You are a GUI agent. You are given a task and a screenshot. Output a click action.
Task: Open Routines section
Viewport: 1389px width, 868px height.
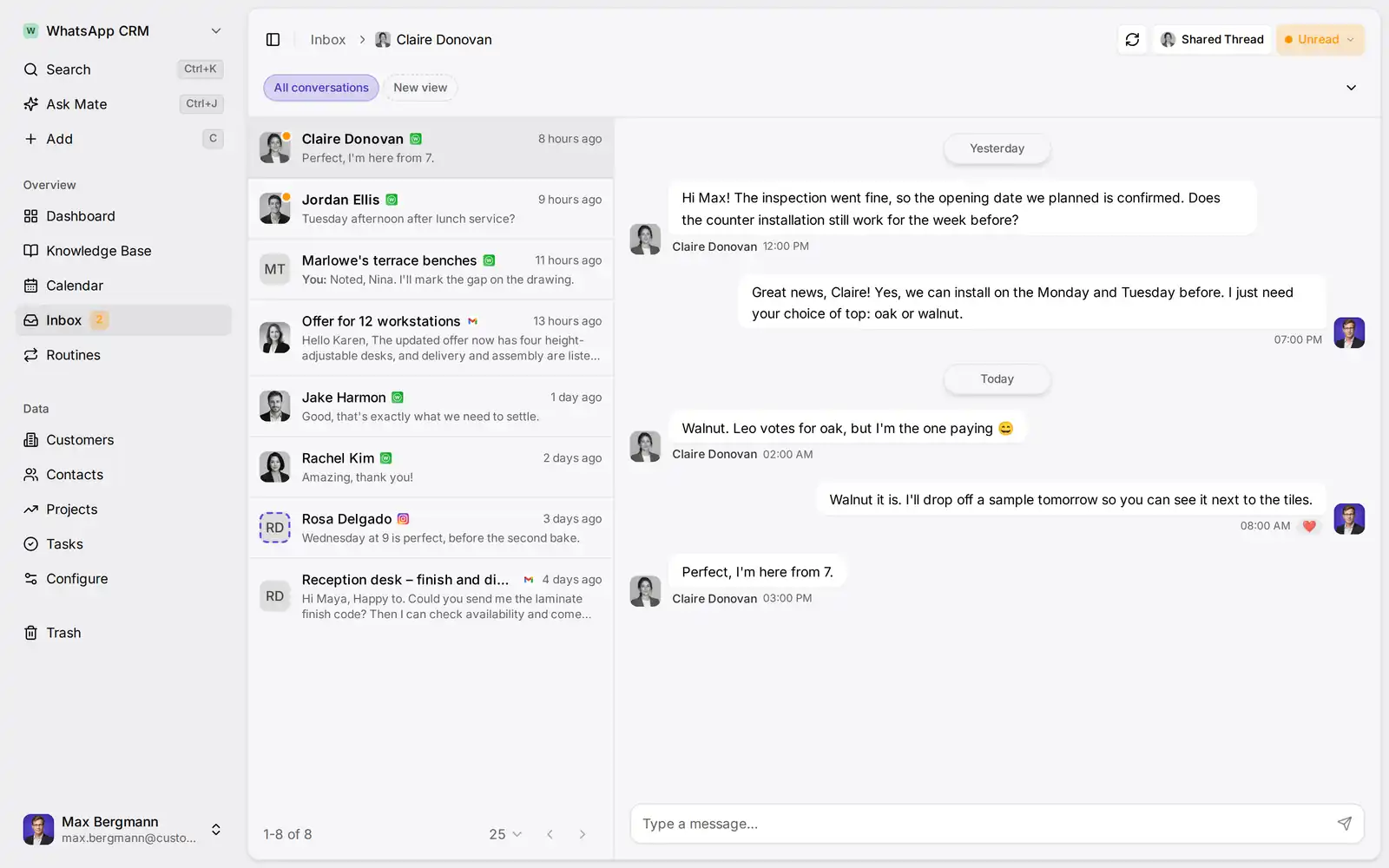point(122,355)
